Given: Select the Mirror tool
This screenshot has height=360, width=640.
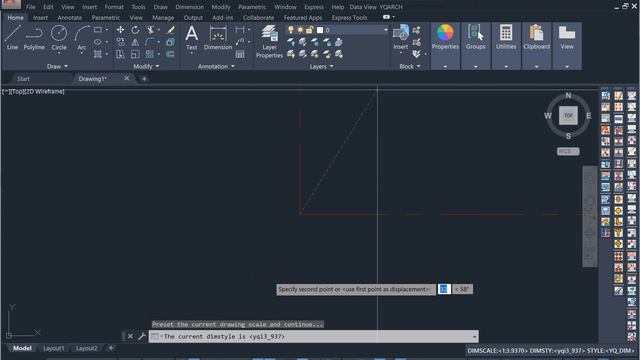Looking at the screenshot, I should coord(135,42).
